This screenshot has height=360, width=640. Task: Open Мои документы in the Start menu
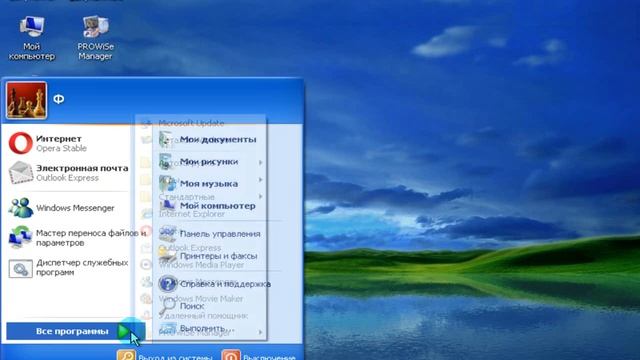pos(209,140)
